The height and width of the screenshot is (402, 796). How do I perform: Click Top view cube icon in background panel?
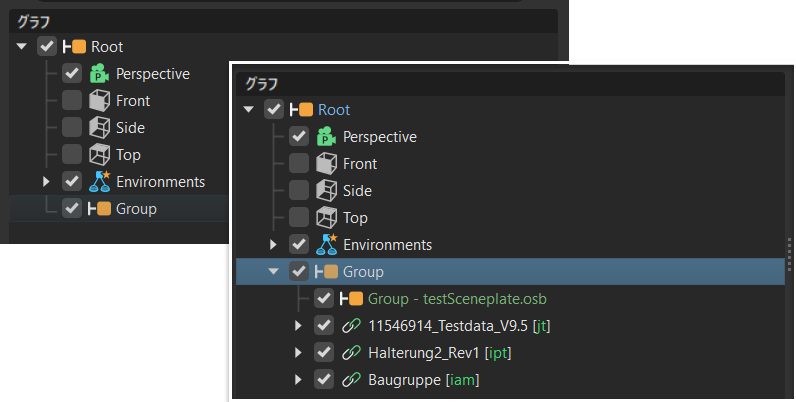[x=99, y=155]
